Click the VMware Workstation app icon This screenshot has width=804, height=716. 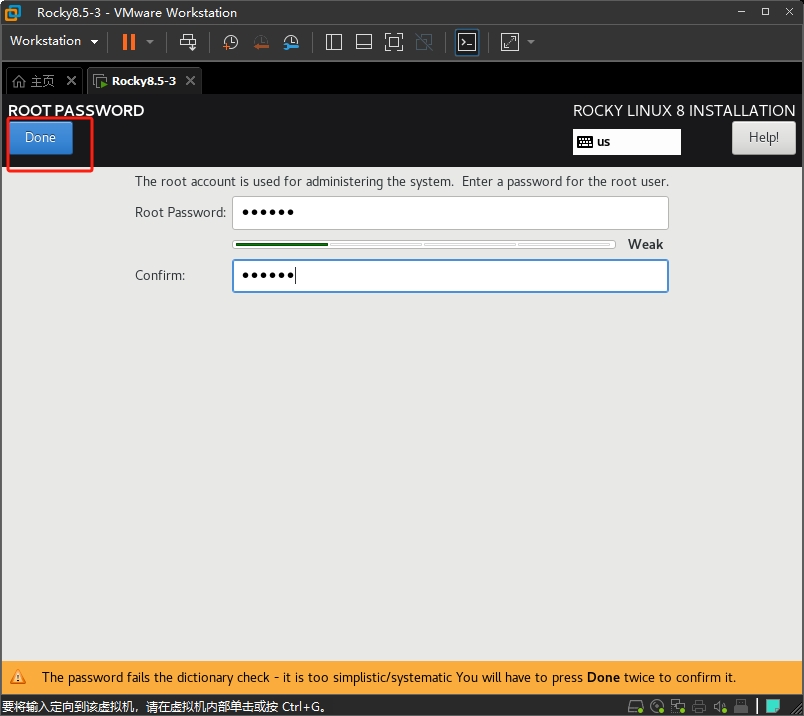click(13, 12)
